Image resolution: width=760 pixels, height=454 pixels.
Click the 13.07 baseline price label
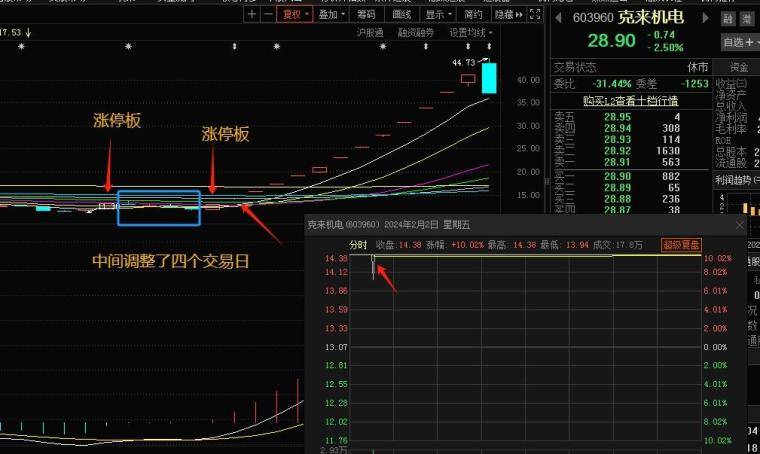tap(336, 347)
